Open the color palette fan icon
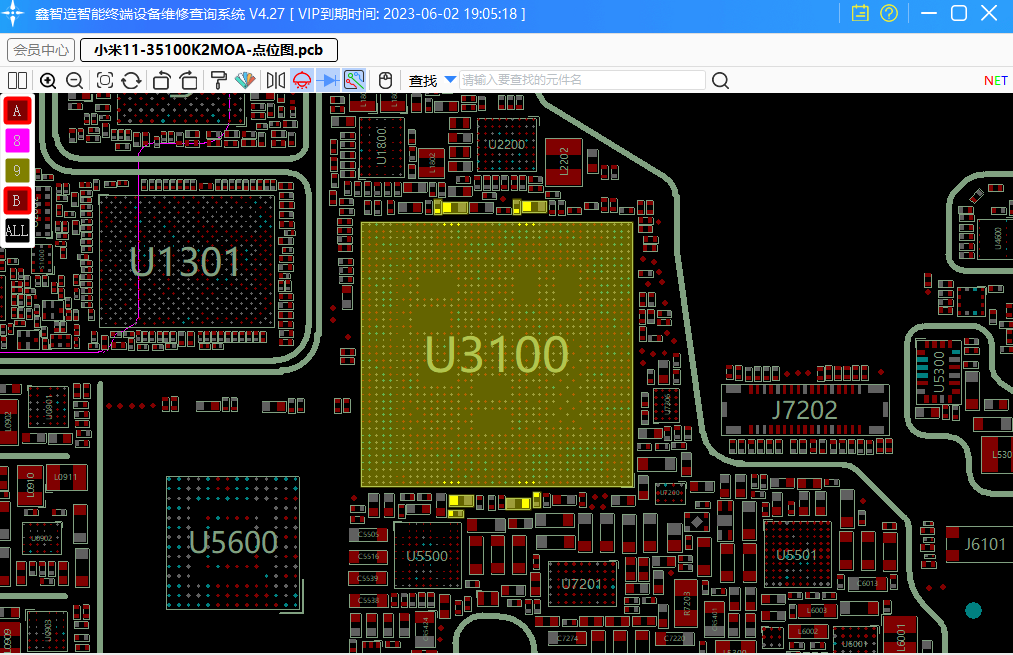 coord(245,81)
